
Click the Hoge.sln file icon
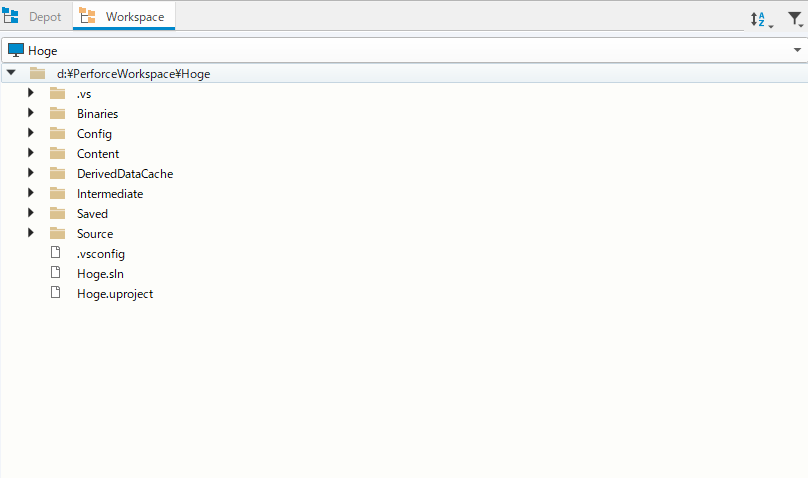tap(56, 272)
